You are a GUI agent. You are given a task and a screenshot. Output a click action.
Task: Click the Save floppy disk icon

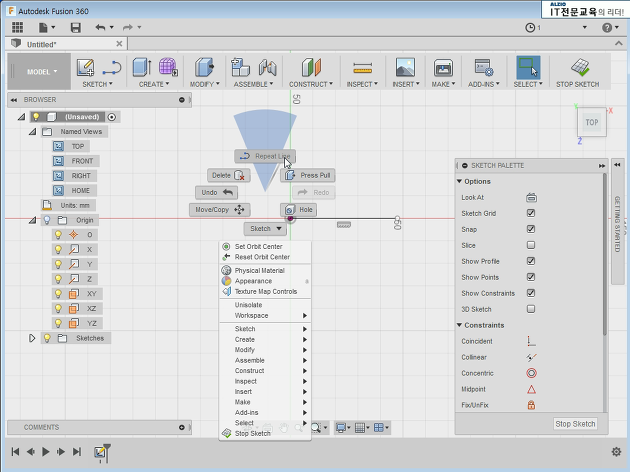pos(76,27)
